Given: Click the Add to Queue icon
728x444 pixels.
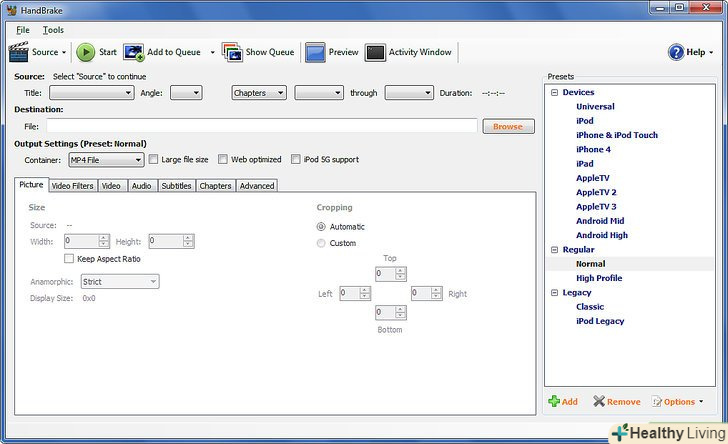Looking at the screenshot, I should pos(134,52).
